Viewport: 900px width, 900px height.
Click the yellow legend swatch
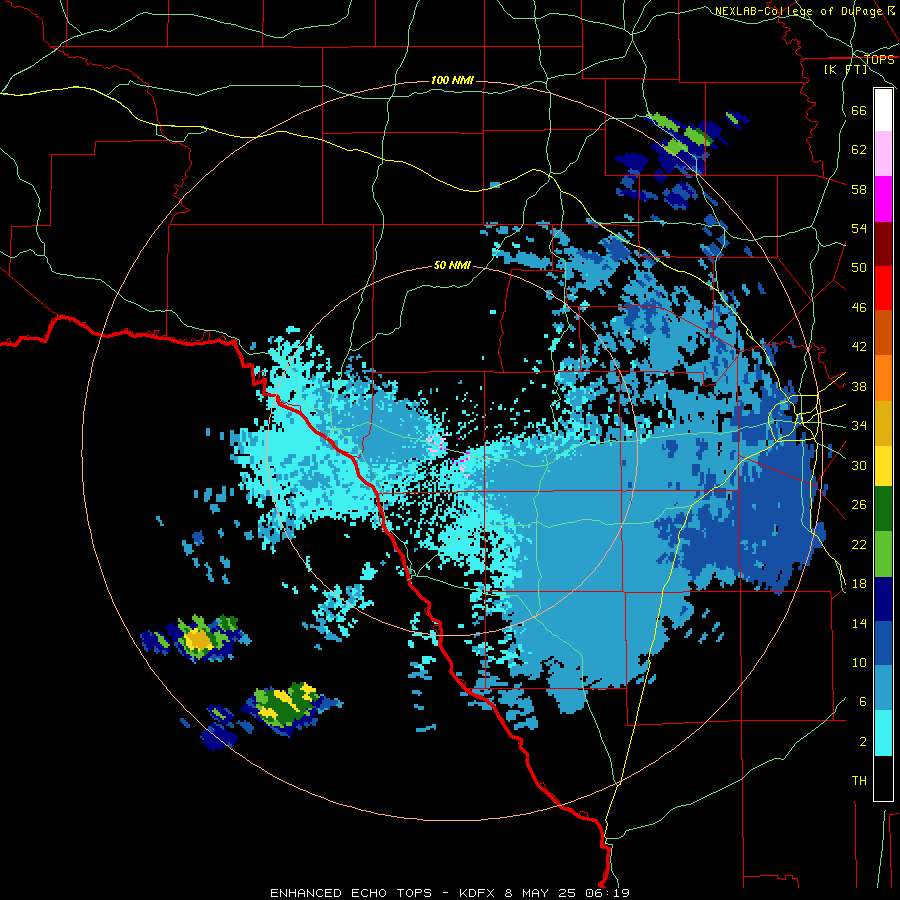pyautogui.click(x=883, y=465)
